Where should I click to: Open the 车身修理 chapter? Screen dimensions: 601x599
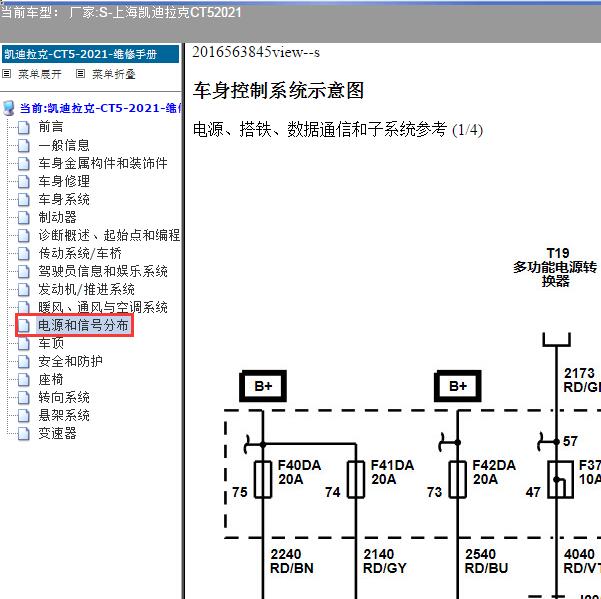[64, 181]
